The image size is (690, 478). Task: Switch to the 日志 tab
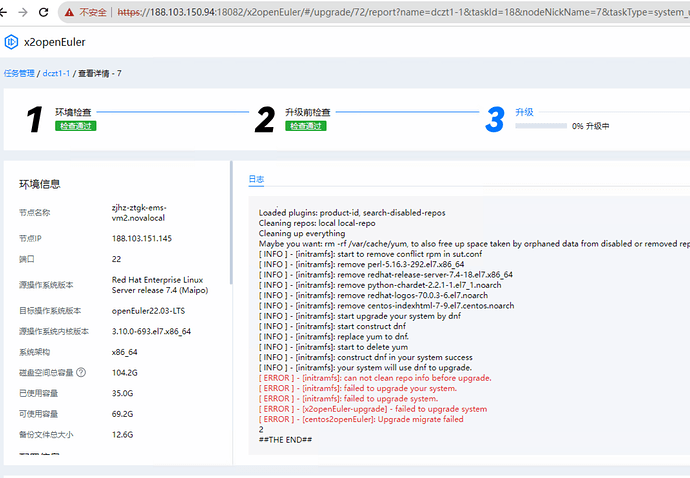(256, 179)
